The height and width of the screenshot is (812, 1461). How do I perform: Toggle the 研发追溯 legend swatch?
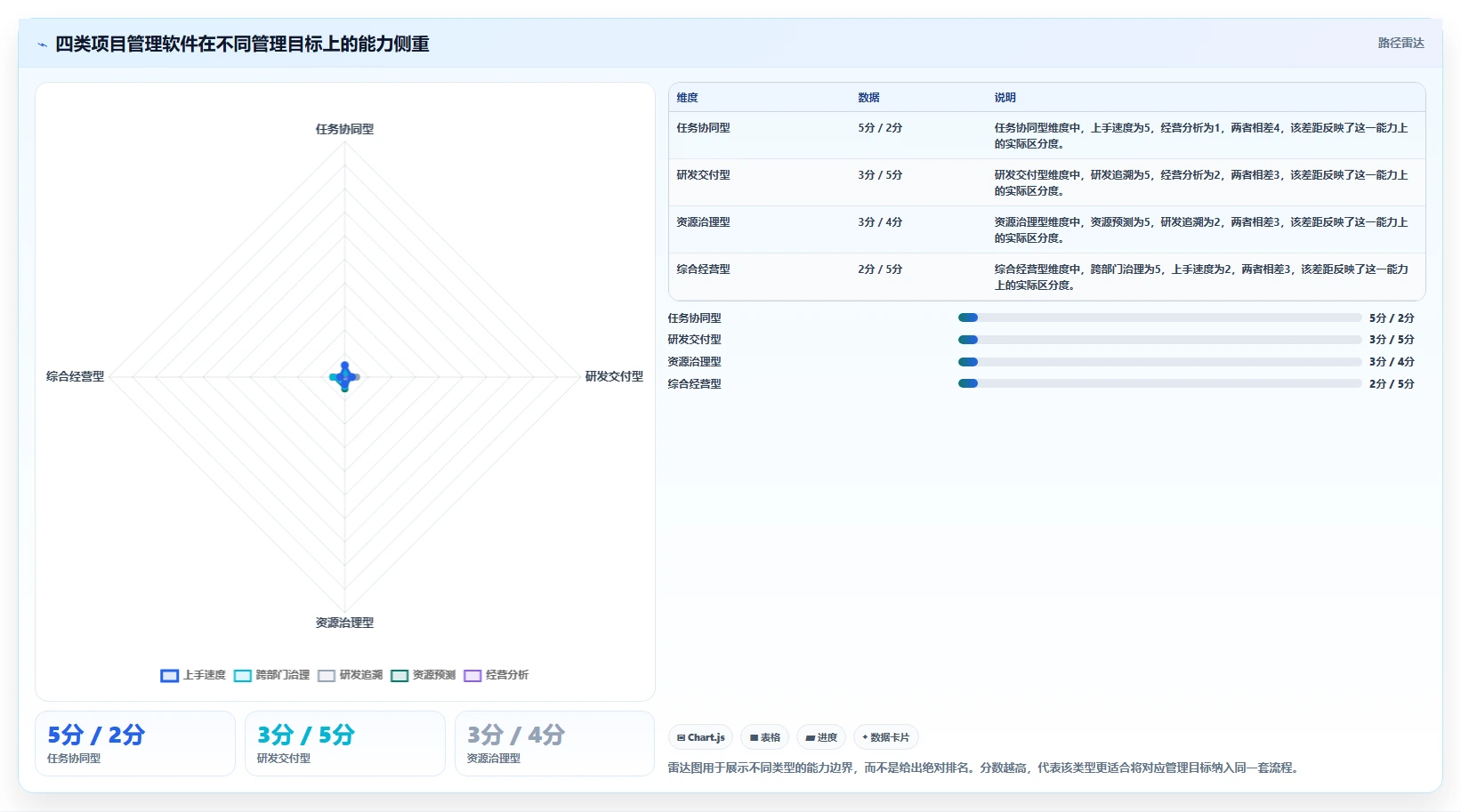(327, 676)
